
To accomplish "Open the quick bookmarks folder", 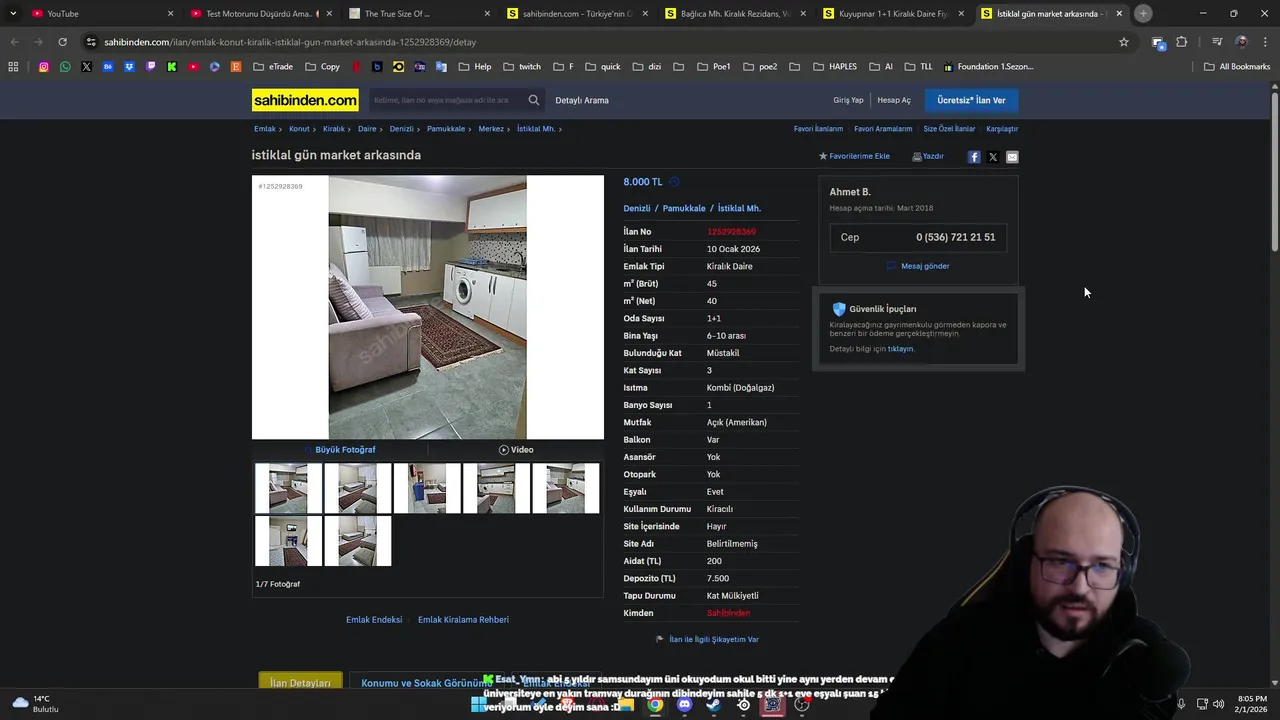I will 603,67.
